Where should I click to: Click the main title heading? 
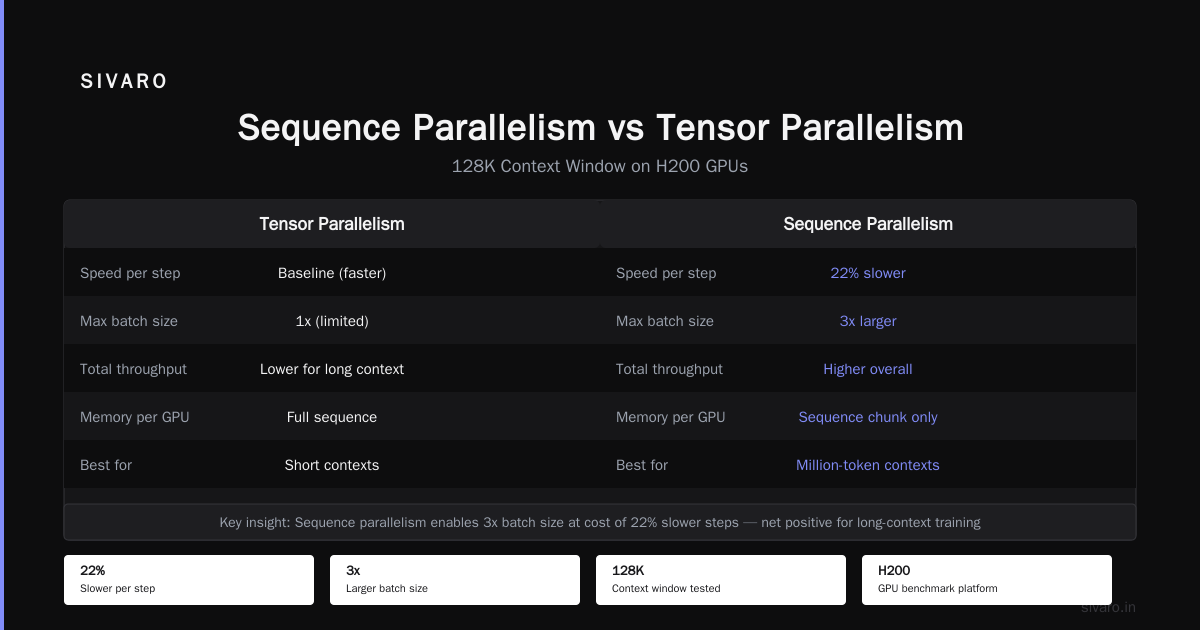tap(600, 128)
